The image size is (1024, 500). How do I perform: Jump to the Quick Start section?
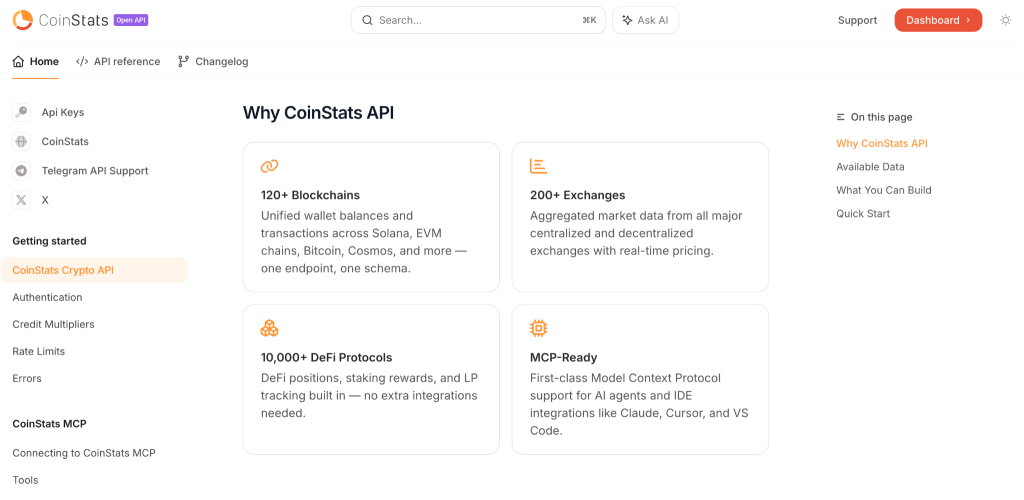863,213
